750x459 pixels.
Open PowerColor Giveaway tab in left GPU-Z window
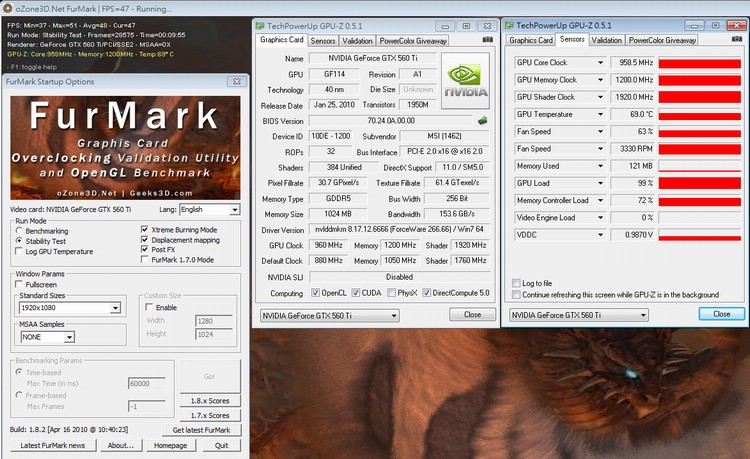tap(413, 41)
